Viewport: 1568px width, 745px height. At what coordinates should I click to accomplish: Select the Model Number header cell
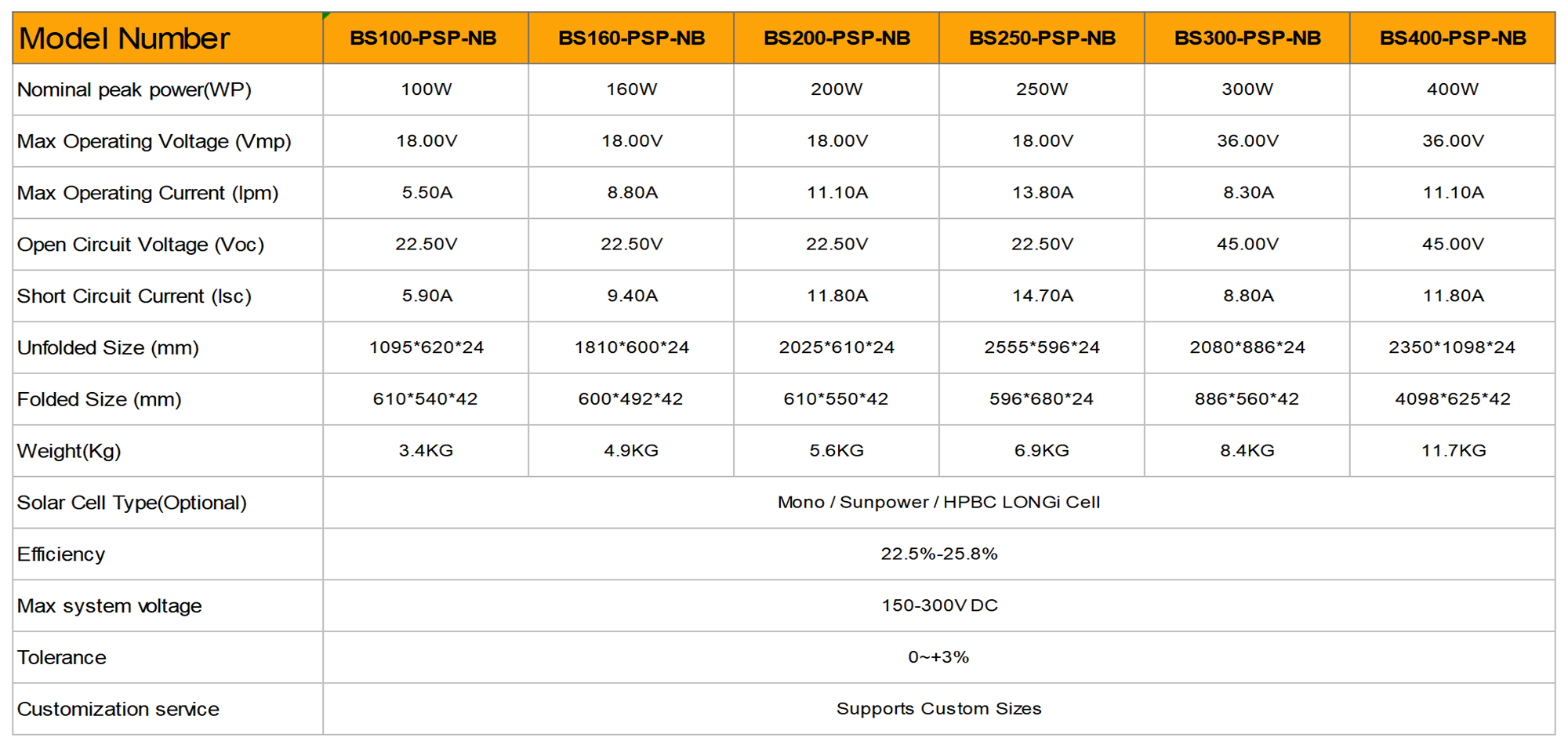coord(124,38)
